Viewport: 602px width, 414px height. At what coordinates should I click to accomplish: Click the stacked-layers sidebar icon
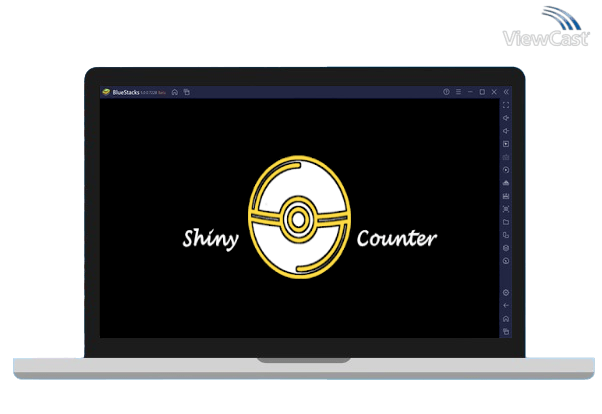point(506,248)
